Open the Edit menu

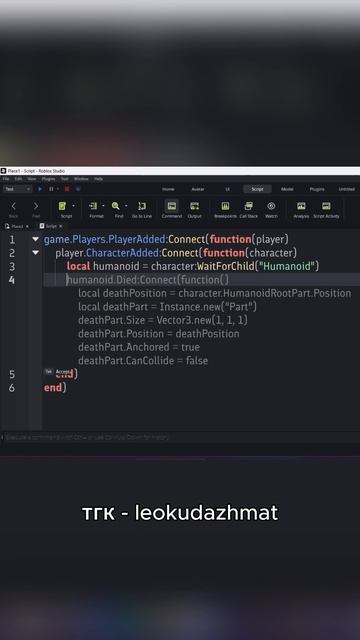pyautogui.click(x=18, y=179)
